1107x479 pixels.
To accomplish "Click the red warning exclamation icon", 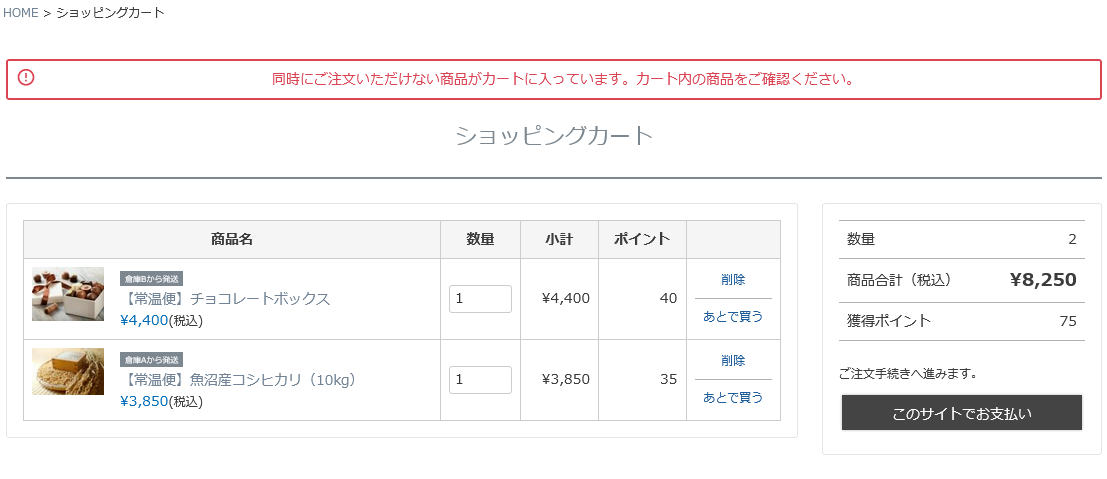I will pyautogui.click(x=26, y=77).
